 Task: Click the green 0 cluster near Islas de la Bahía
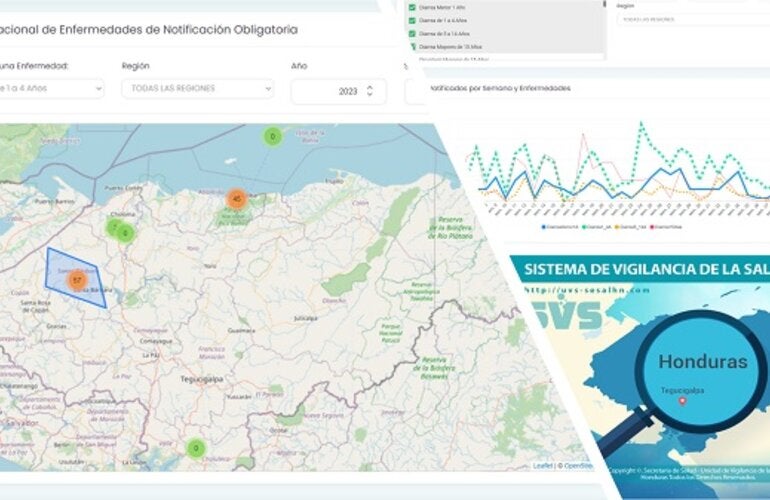[273, 137]
